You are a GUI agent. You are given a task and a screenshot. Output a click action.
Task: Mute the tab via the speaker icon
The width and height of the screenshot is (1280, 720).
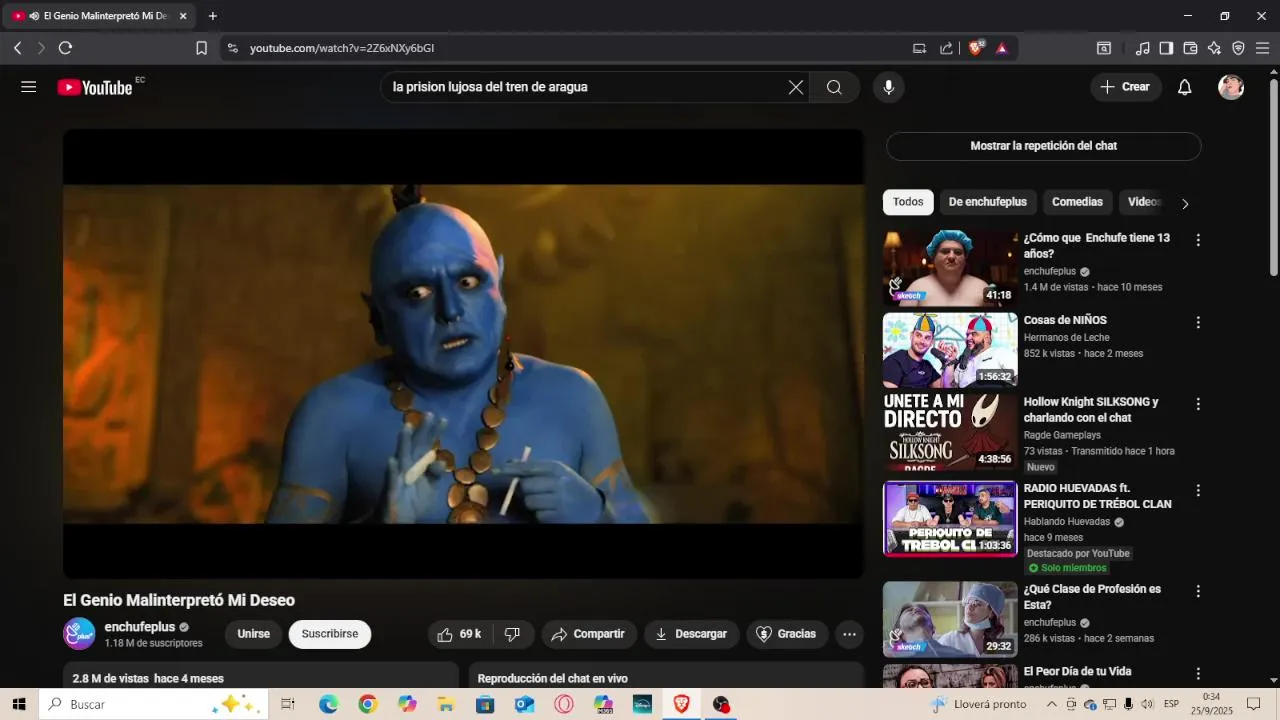(35, 16)
